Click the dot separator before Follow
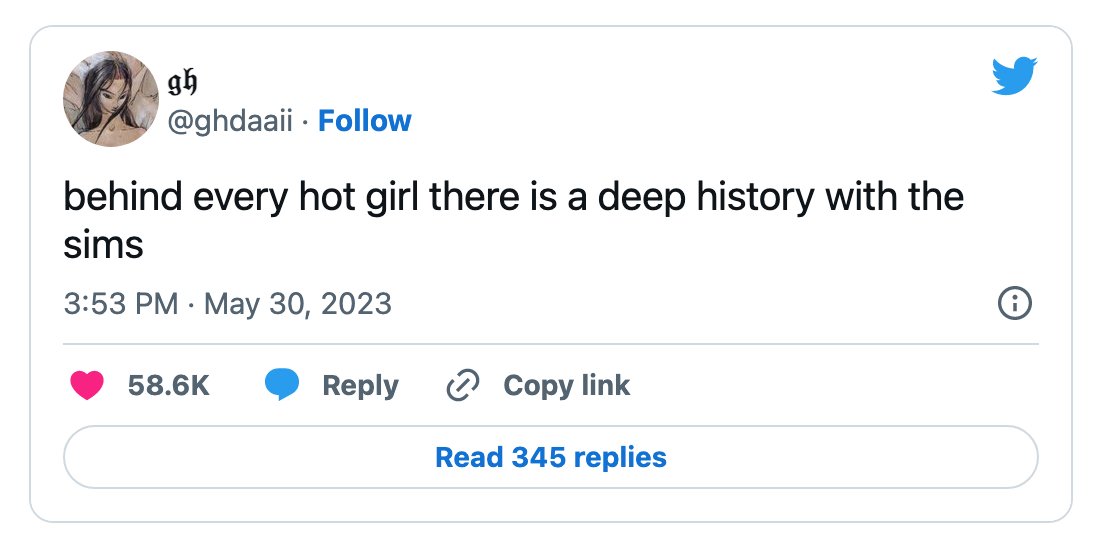Screen dimensions: 1099x551 [x=306, y=122]
